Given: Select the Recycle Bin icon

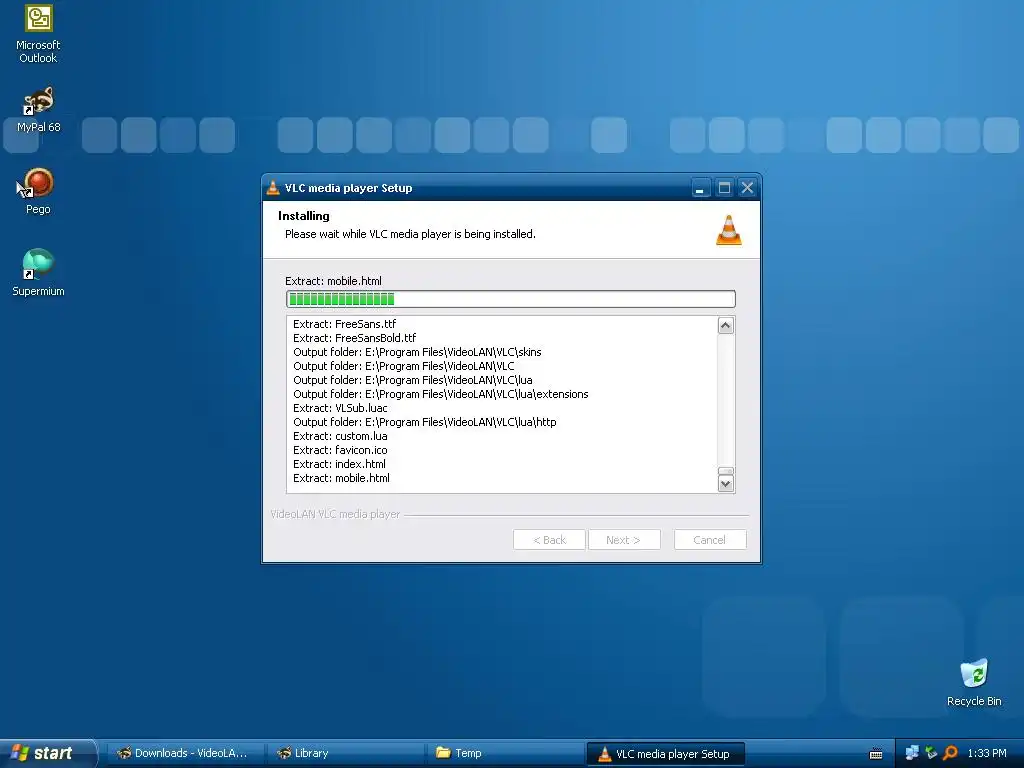Looking at the screenshot, I should (x=974, y=683).
